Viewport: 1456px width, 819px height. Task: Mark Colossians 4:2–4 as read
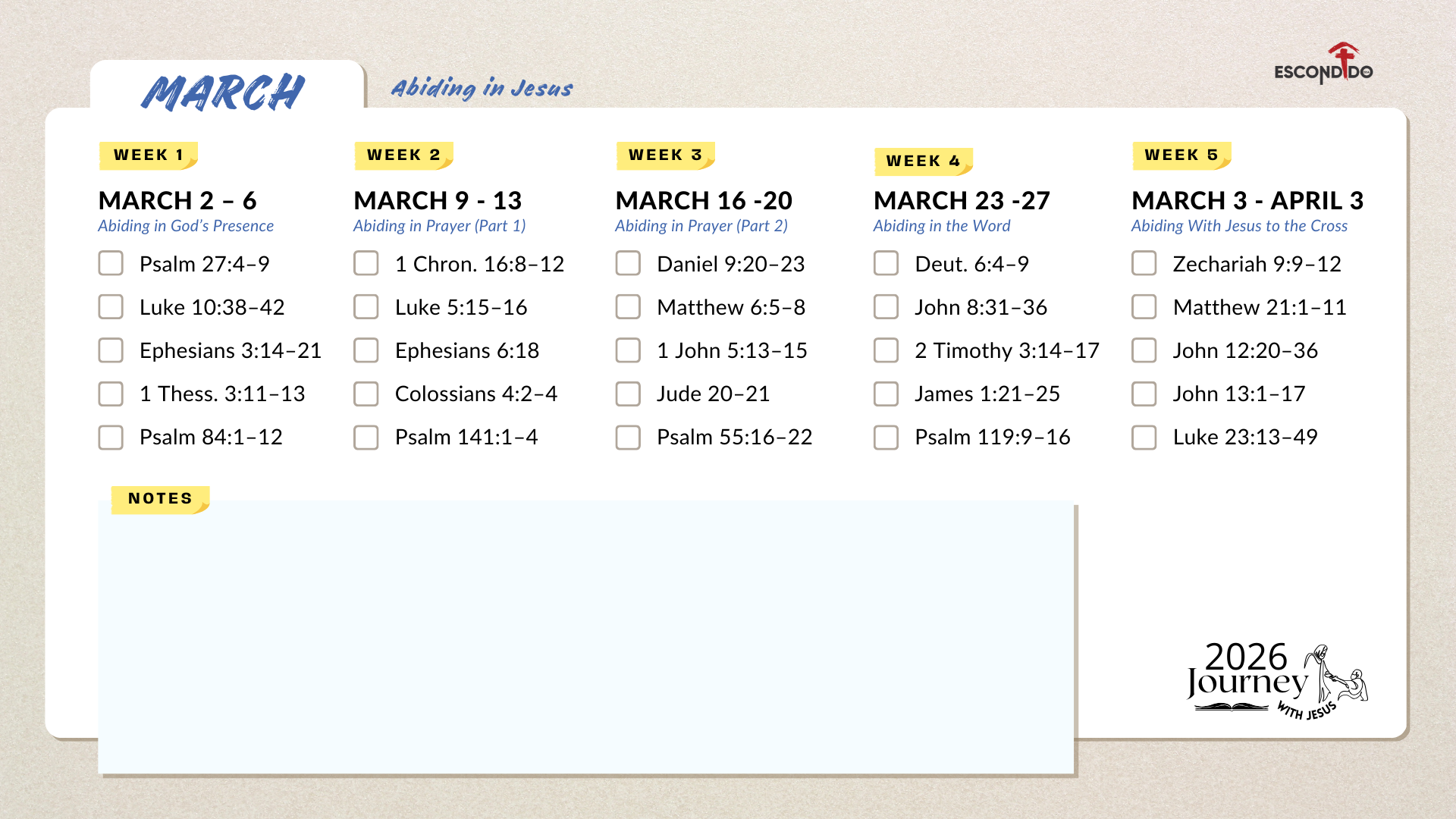(x=366, y=394)
